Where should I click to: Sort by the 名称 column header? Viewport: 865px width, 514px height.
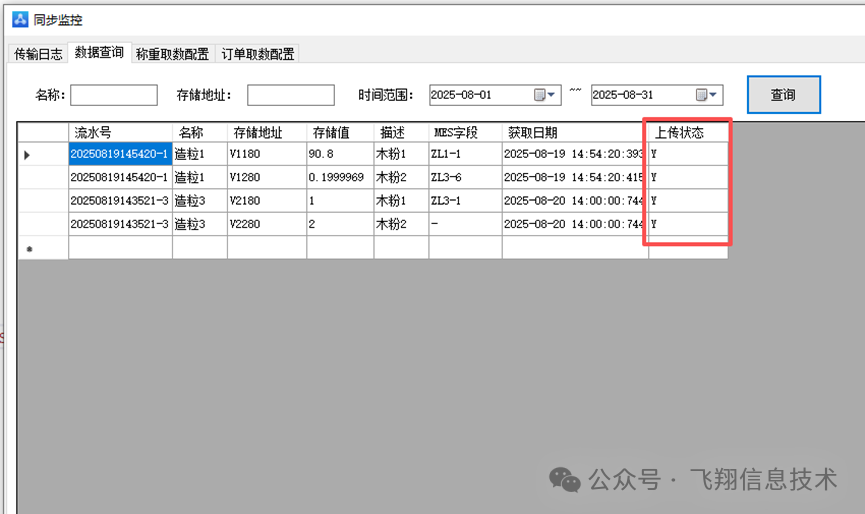point(200,132)
